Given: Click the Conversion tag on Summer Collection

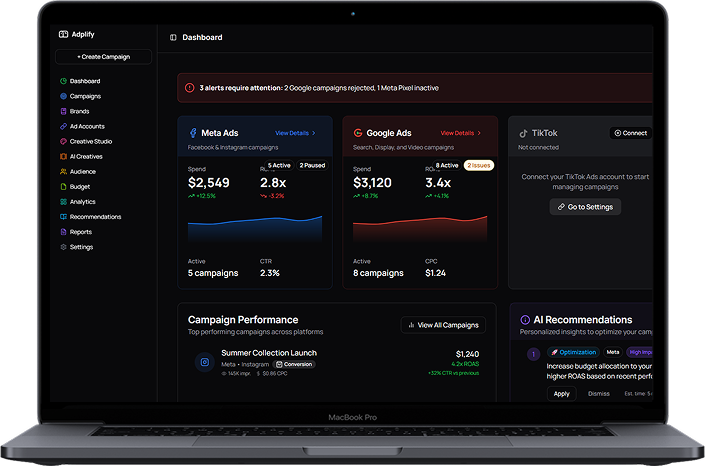Looking at the screenshot, I should tap(294, 364).
